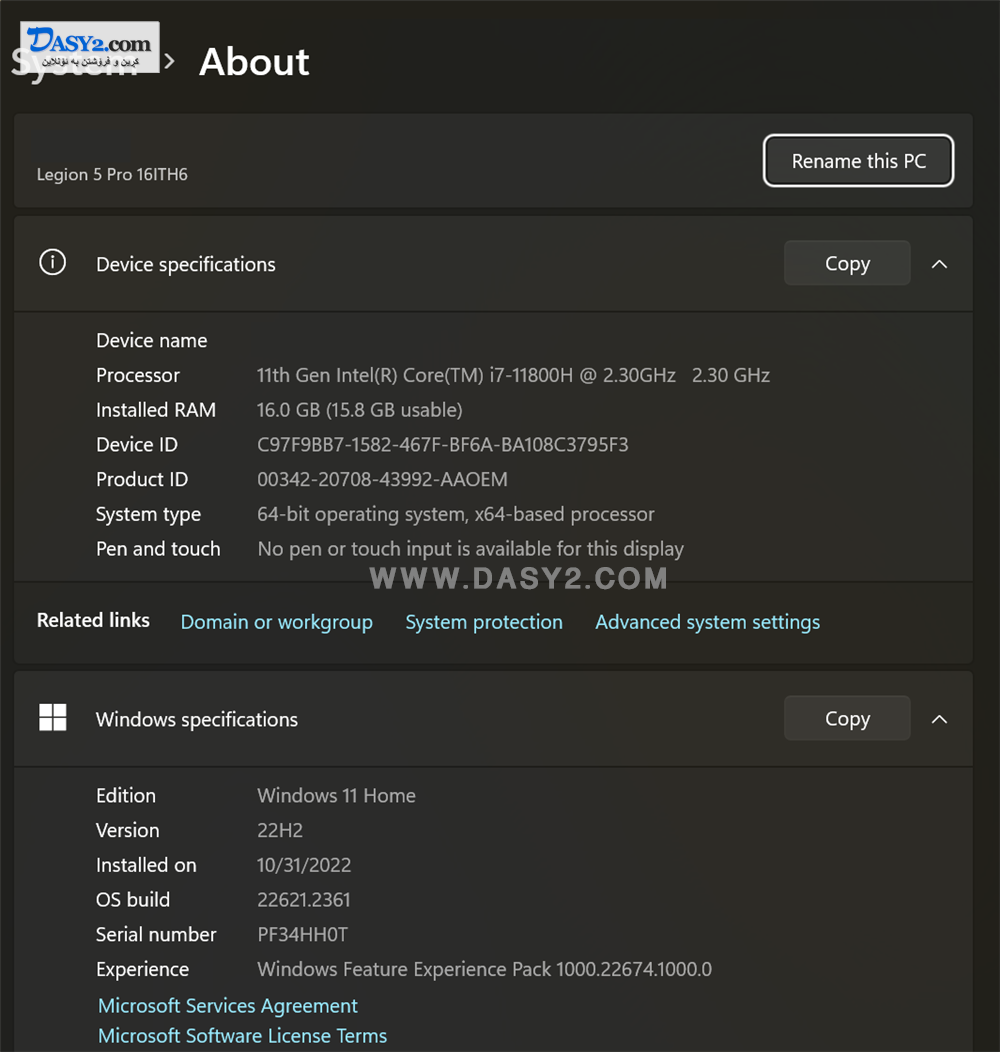Click the Windows logo icon beside Windows specifications
Image resolution: width=1000 pixels, height=1052 pixels.
[x=53, y=717]
